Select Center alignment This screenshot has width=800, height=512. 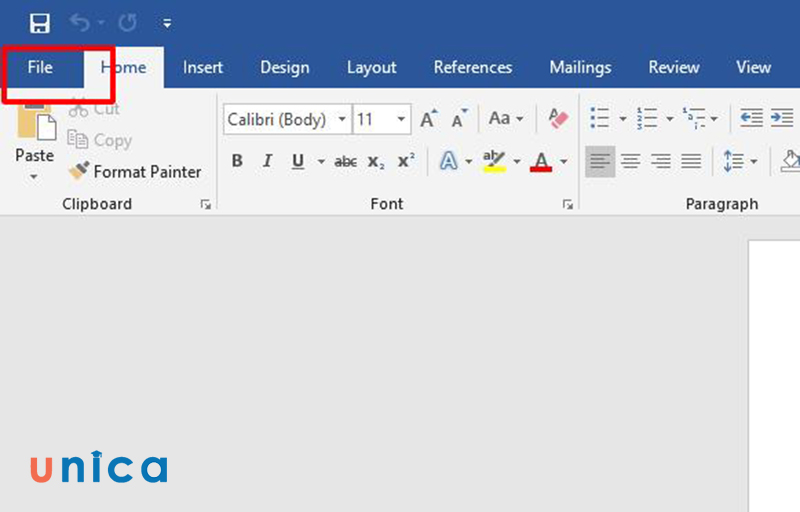pyautogui.click(x=631, y=161)
